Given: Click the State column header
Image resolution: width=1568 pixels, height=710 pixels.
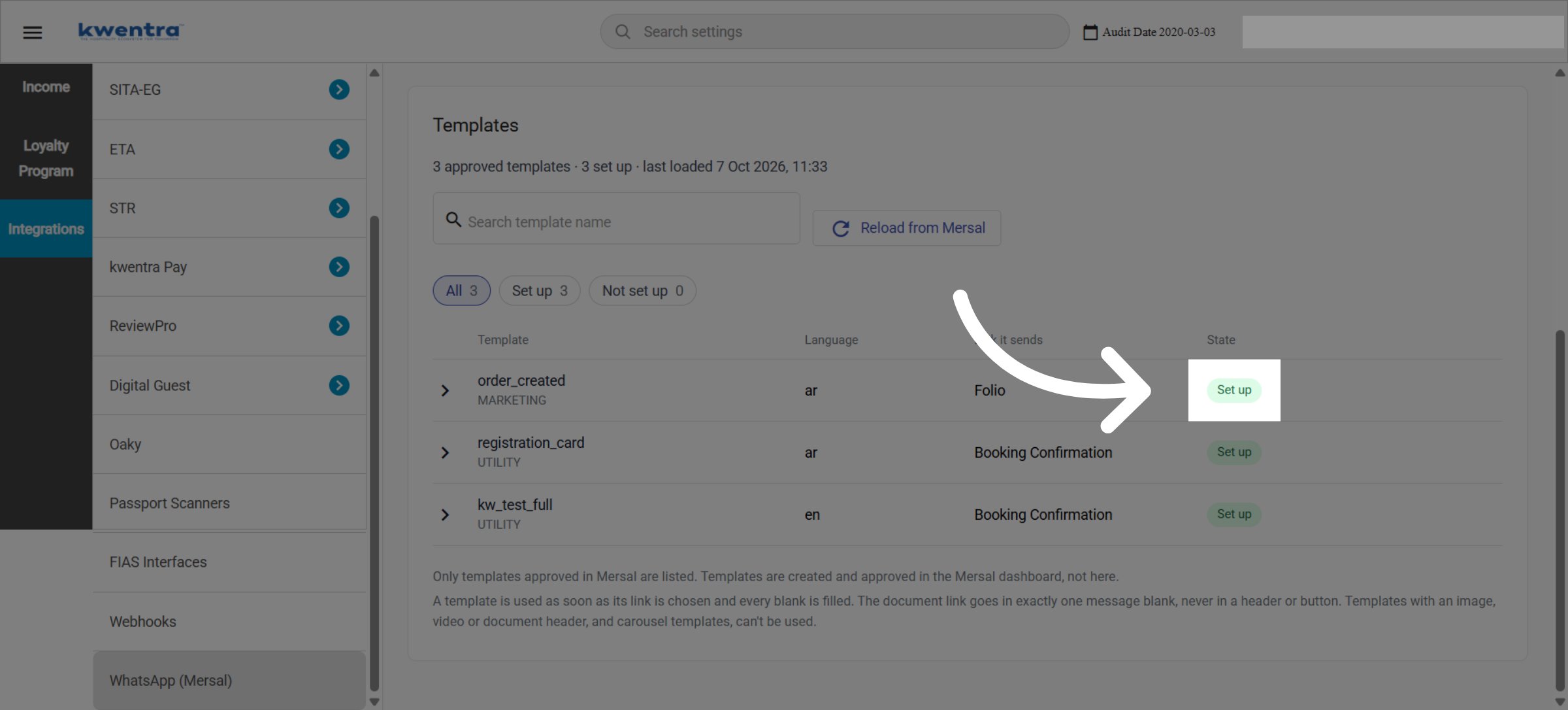Looking at the screenshot, I should [x=1220, y=340].
